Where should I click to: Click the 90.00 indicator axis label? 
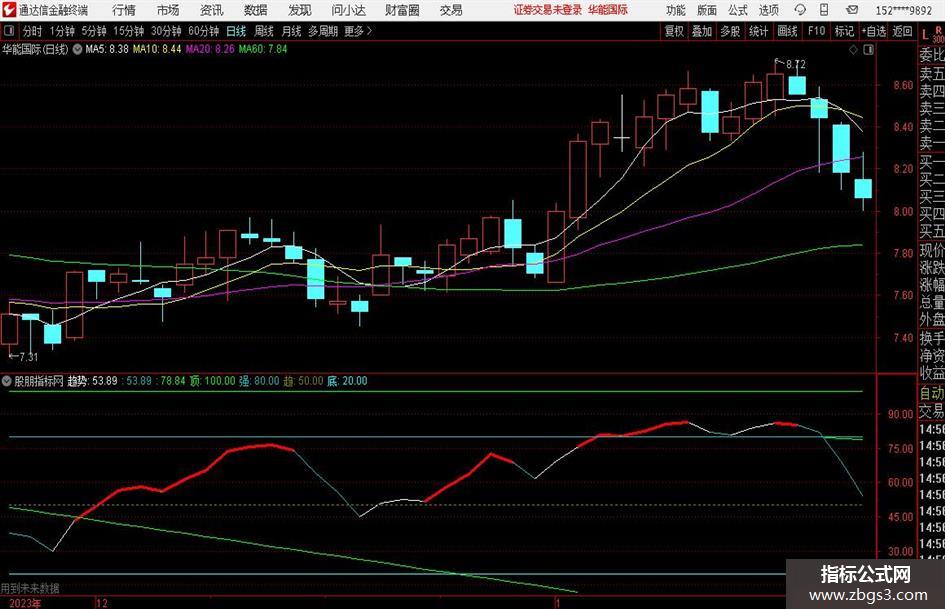tap(900, 414)
